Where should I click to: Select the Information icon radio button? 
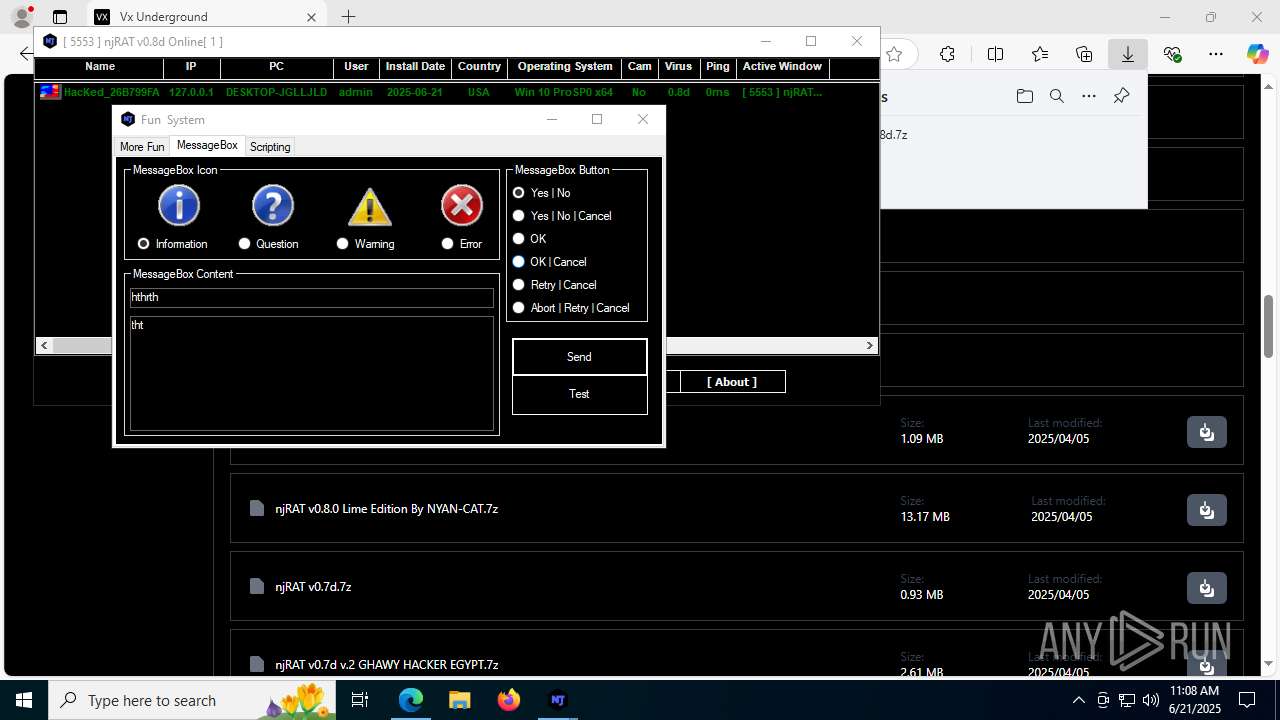[x=143, y=244]
